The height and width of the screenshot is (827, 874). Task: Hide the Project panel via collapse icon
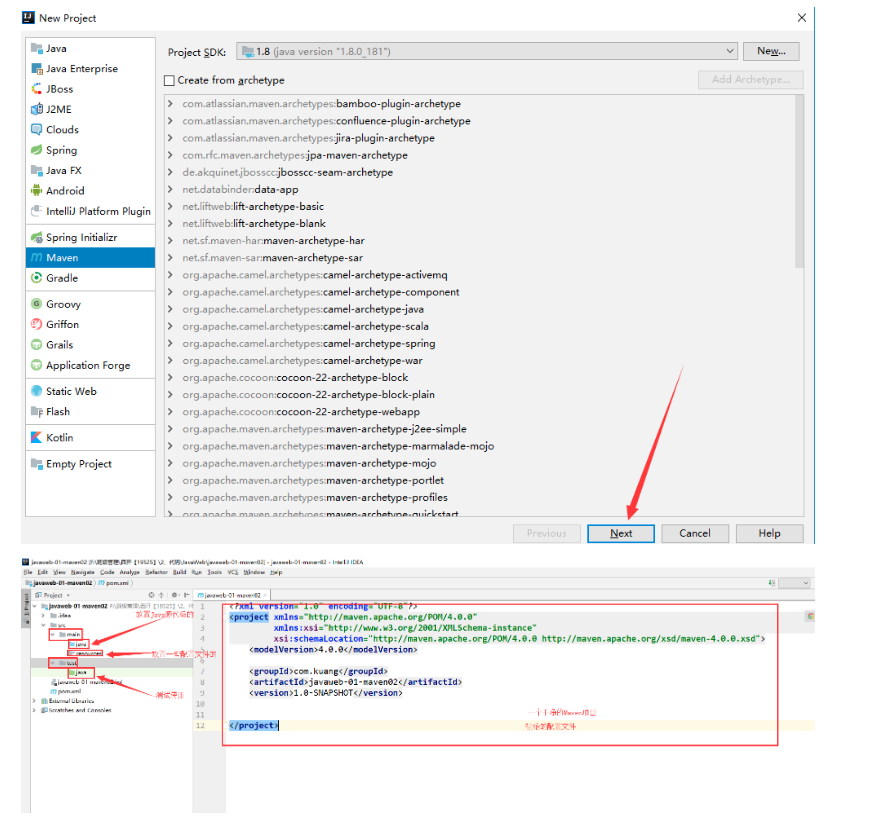[x=186, y=595]
